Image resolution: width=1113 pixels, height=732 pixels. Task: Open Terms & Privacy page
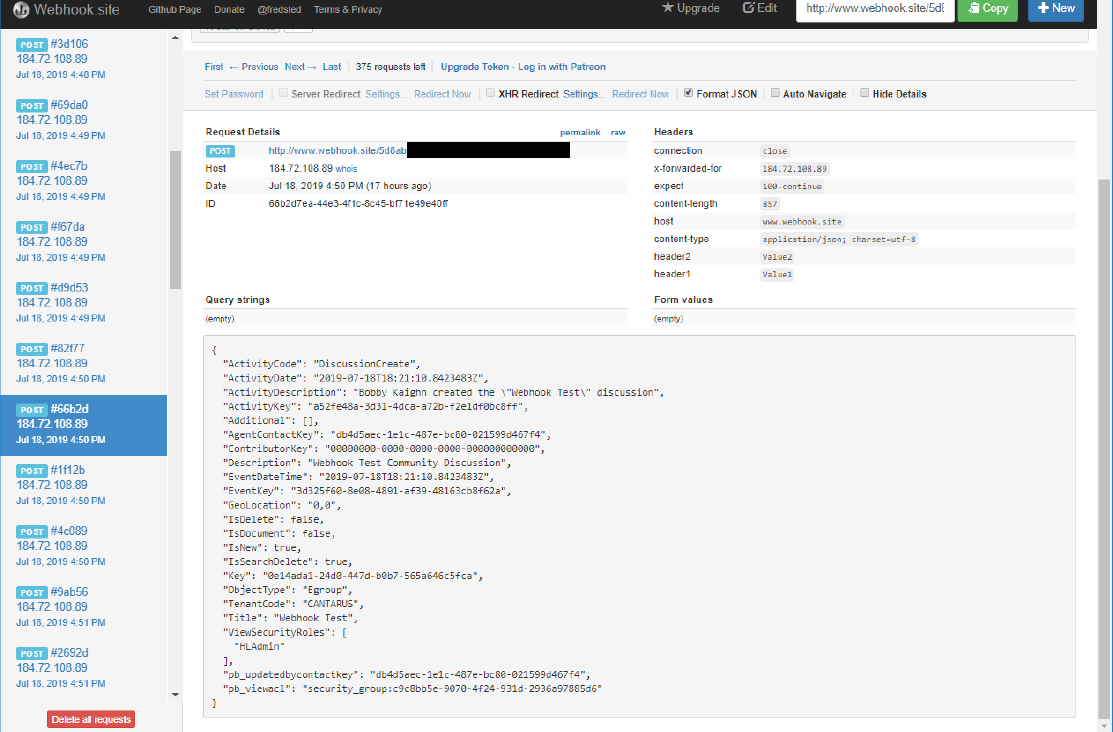point(348,9)
